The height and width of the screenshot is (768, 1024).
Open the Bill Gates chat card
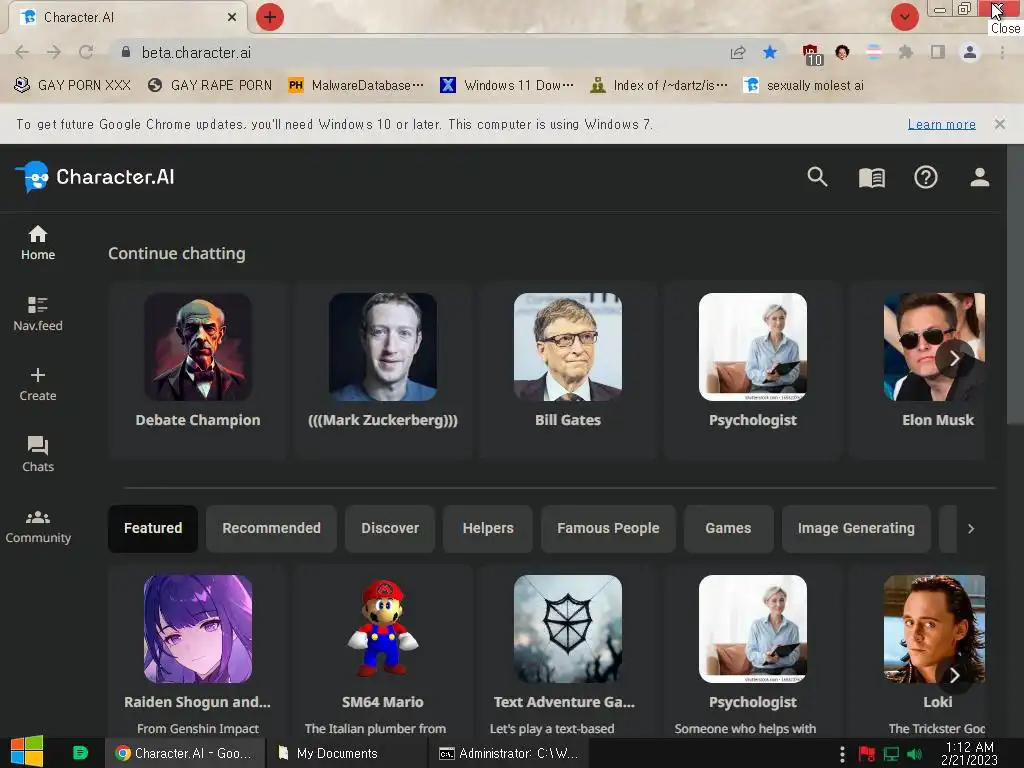(568, 370)
